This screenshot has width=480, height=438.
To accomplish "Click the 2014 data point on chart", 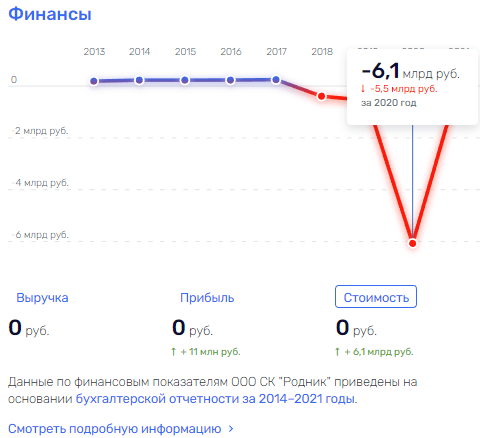I will [140, 80].
